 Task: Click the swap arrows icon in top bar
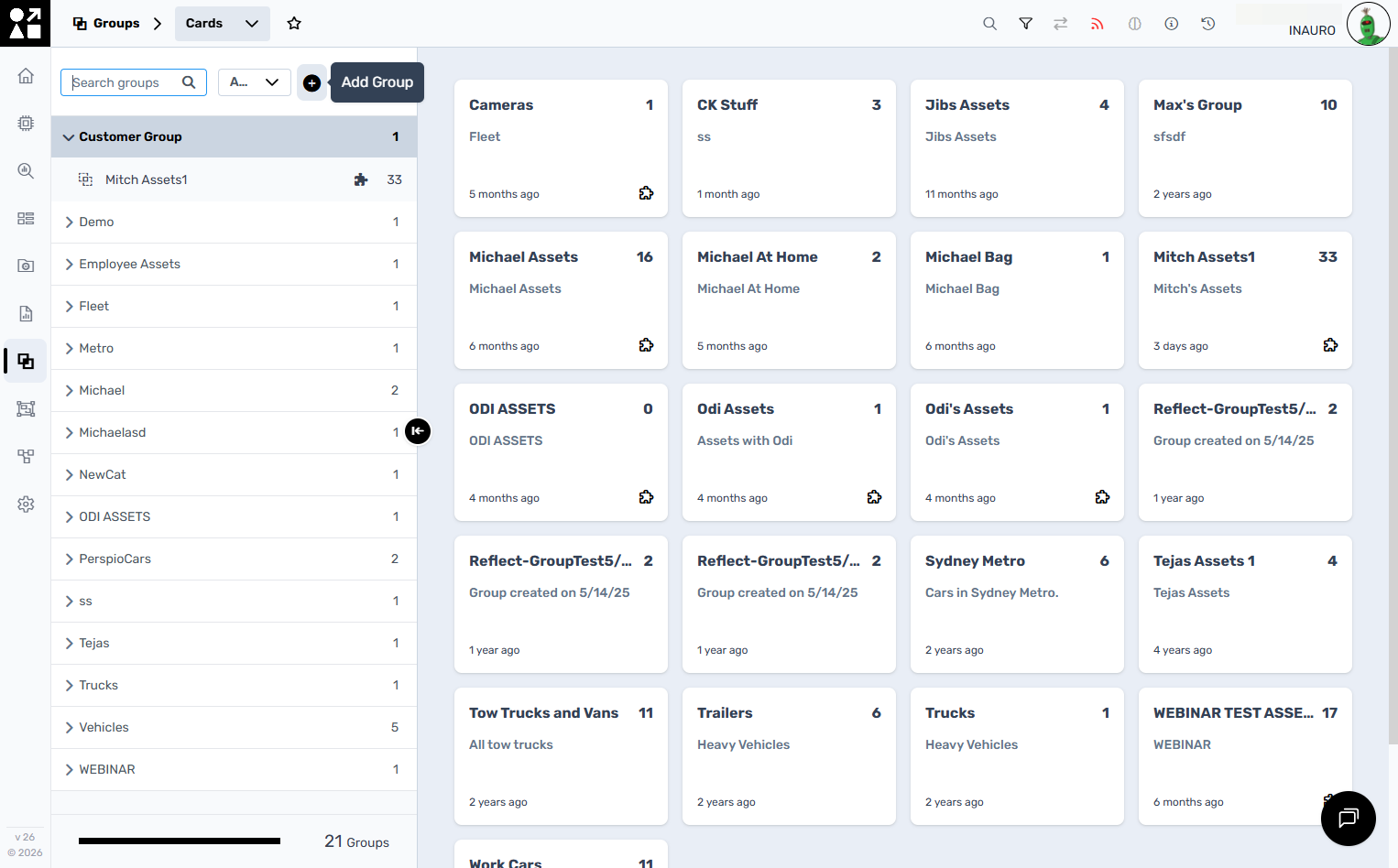pyautogui.click(x=1061, y=24)
